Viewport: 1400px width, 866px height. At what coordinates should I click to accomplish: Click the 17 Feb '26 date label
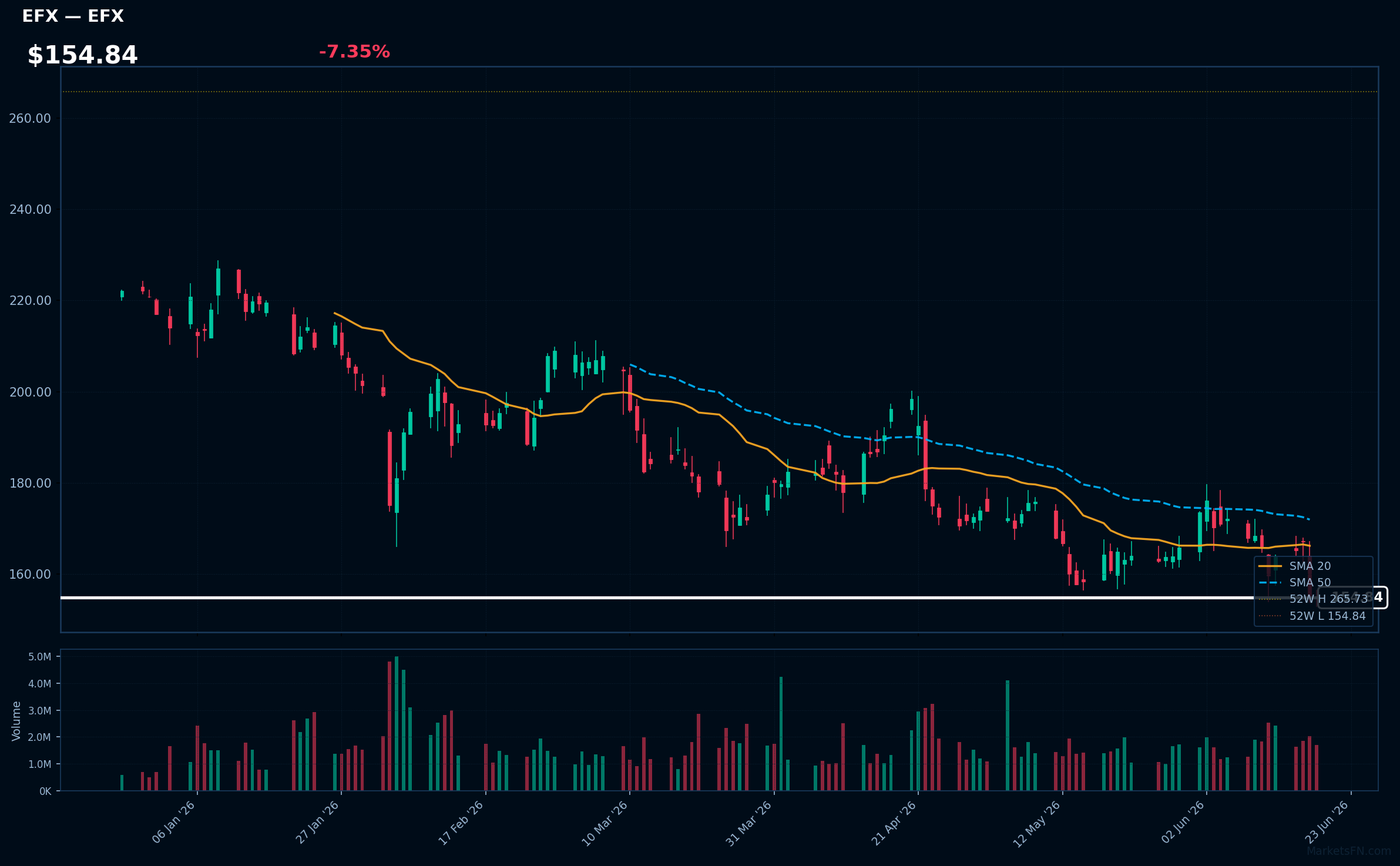point(461,823)
